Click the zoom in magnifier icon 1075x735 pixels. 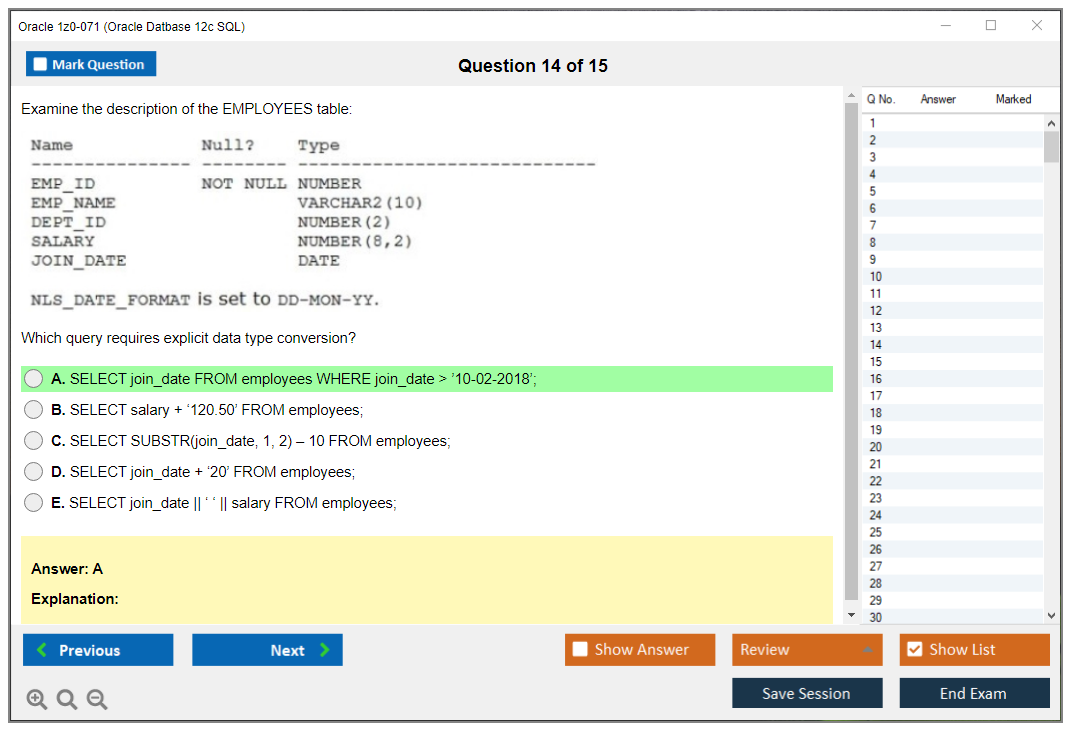pos(37,700)
